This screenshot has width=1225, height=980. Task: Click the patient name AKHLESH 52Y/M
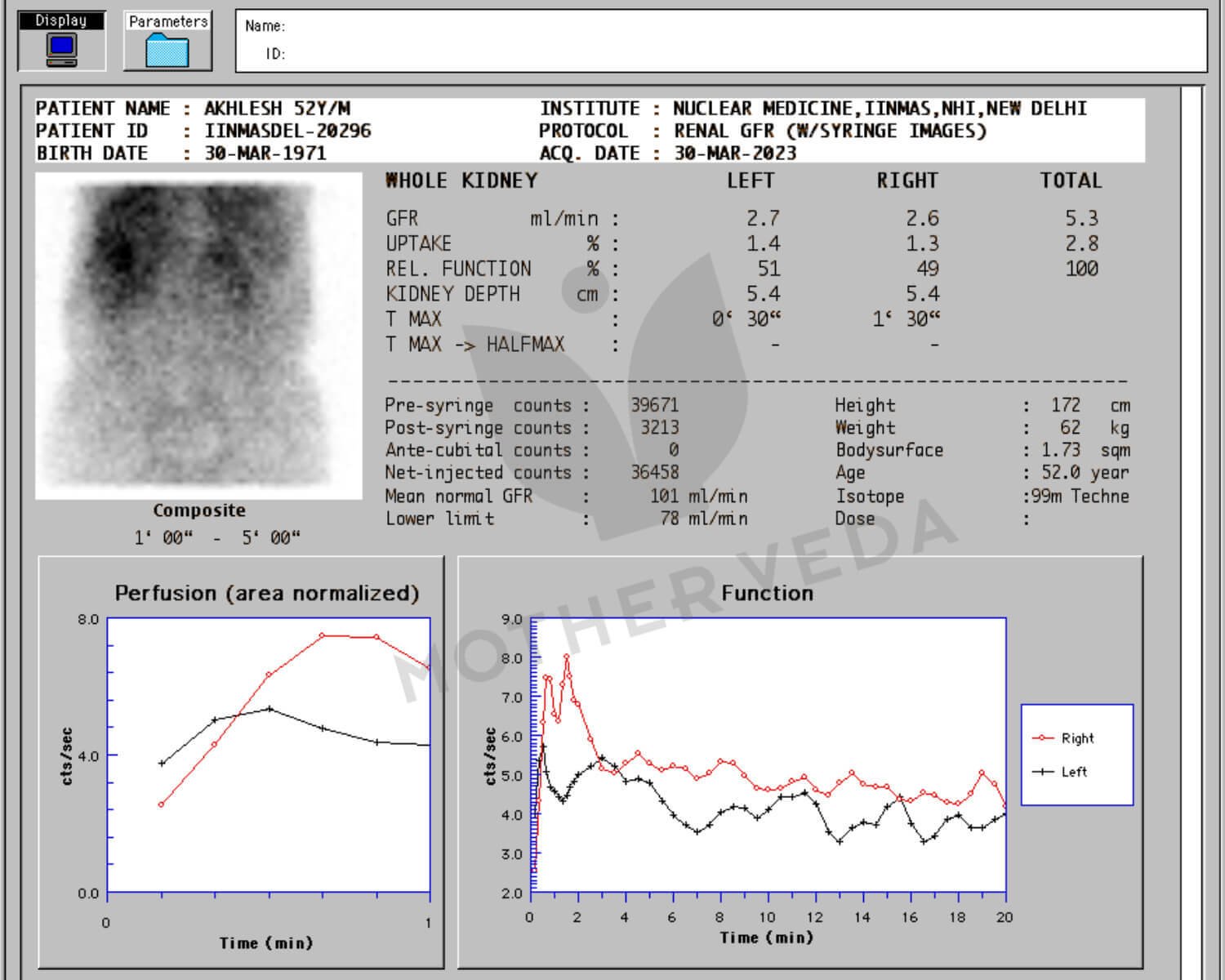277,109
